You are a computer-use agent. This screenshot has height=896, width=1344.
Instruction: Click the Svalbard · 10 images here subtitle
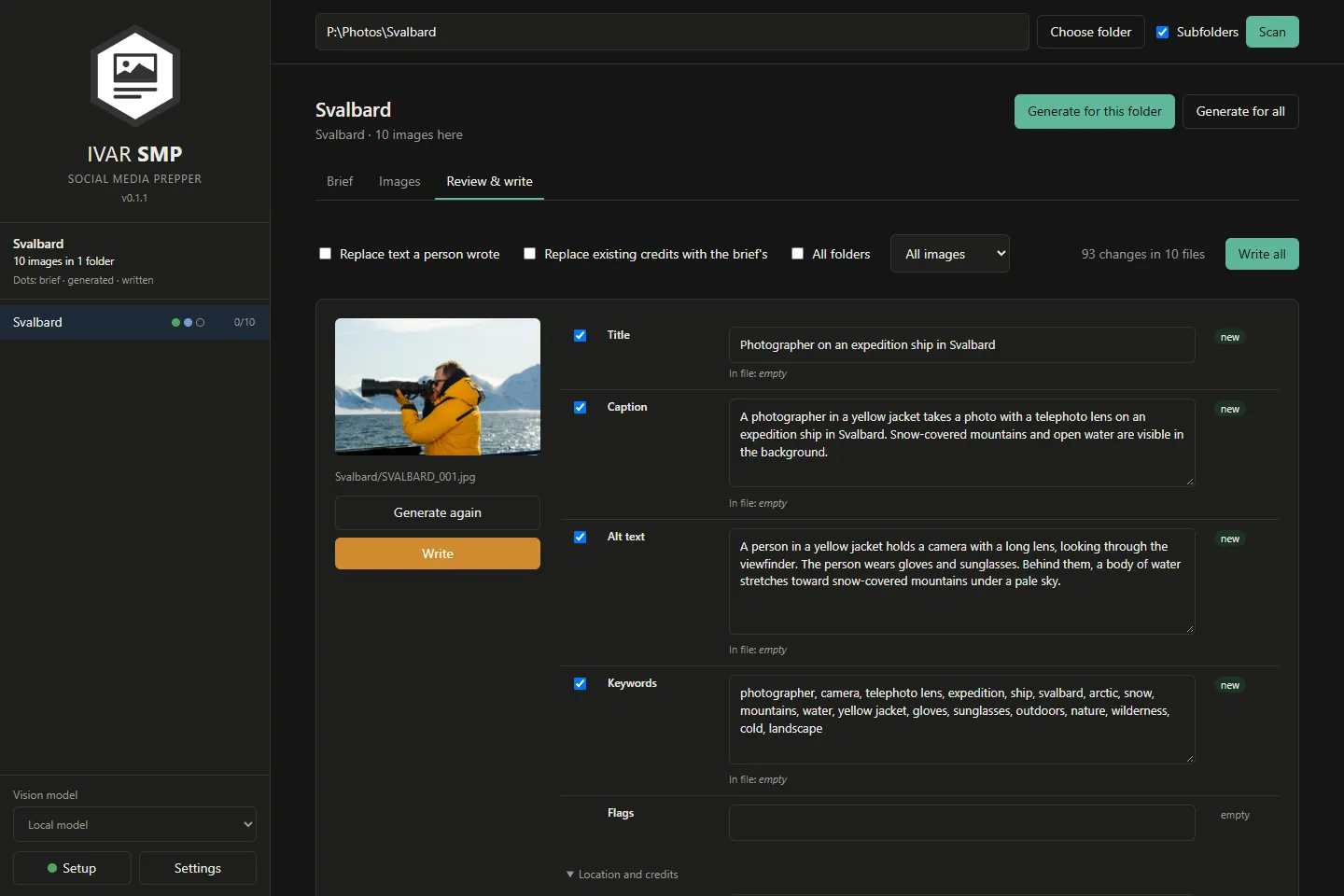click(389, 134)
